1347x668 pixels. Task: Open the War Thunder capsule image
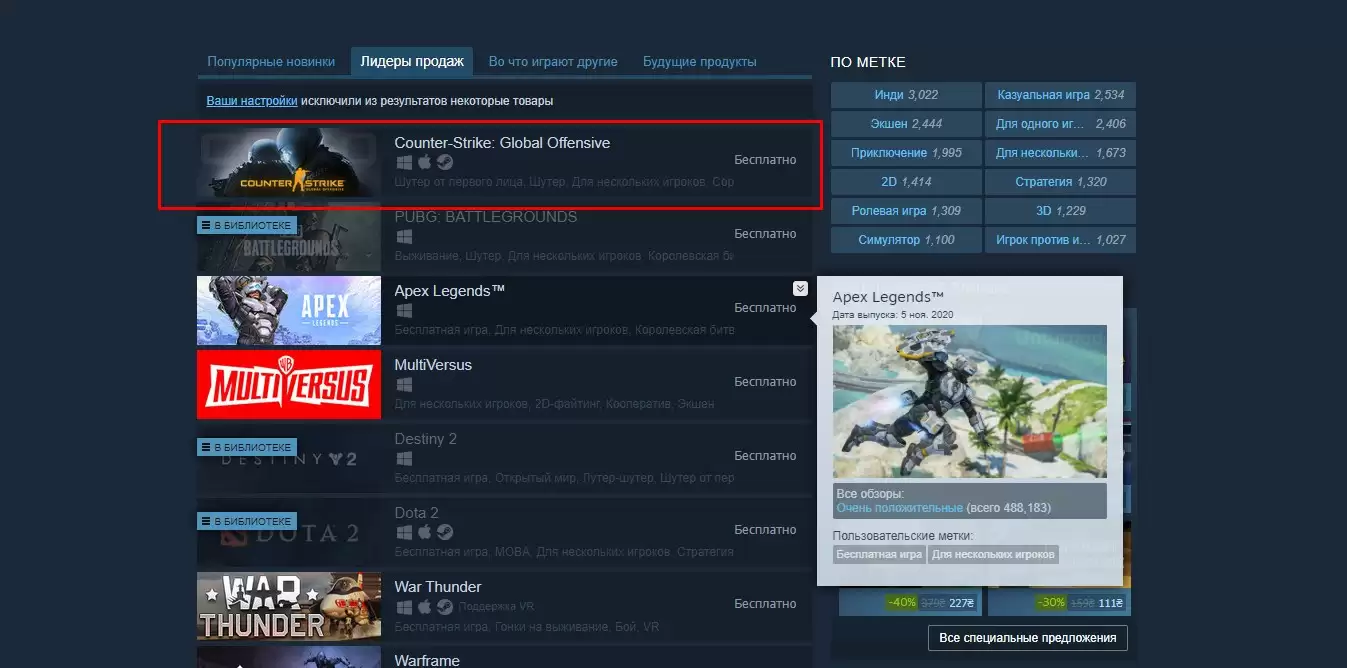pyautogui.click(x=289, y=607)
